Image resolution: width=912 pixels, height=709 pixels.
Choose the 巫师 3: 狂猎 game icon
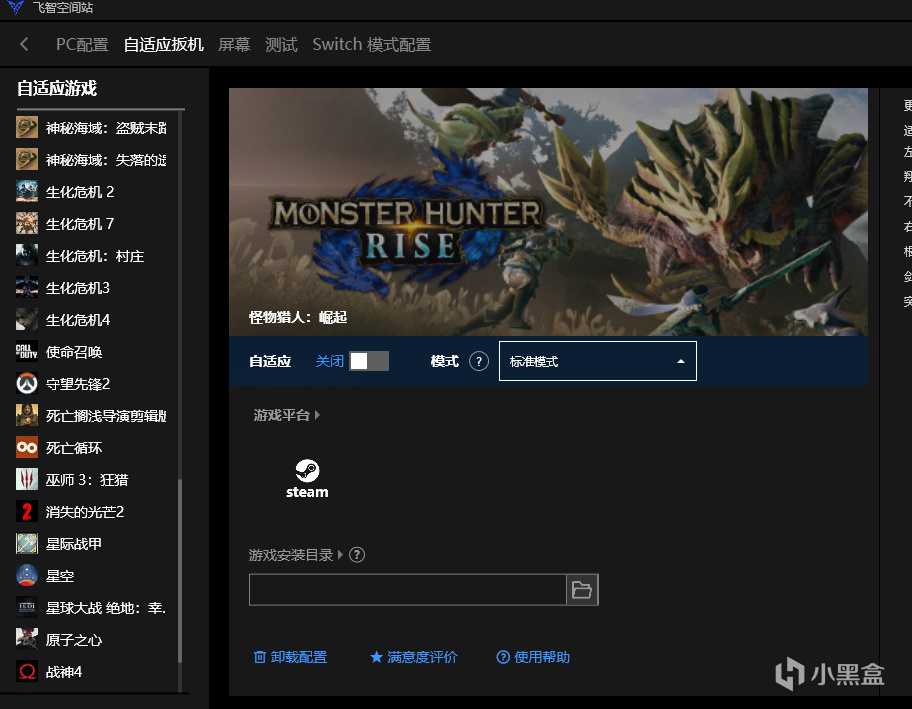(x=27, y=479)
